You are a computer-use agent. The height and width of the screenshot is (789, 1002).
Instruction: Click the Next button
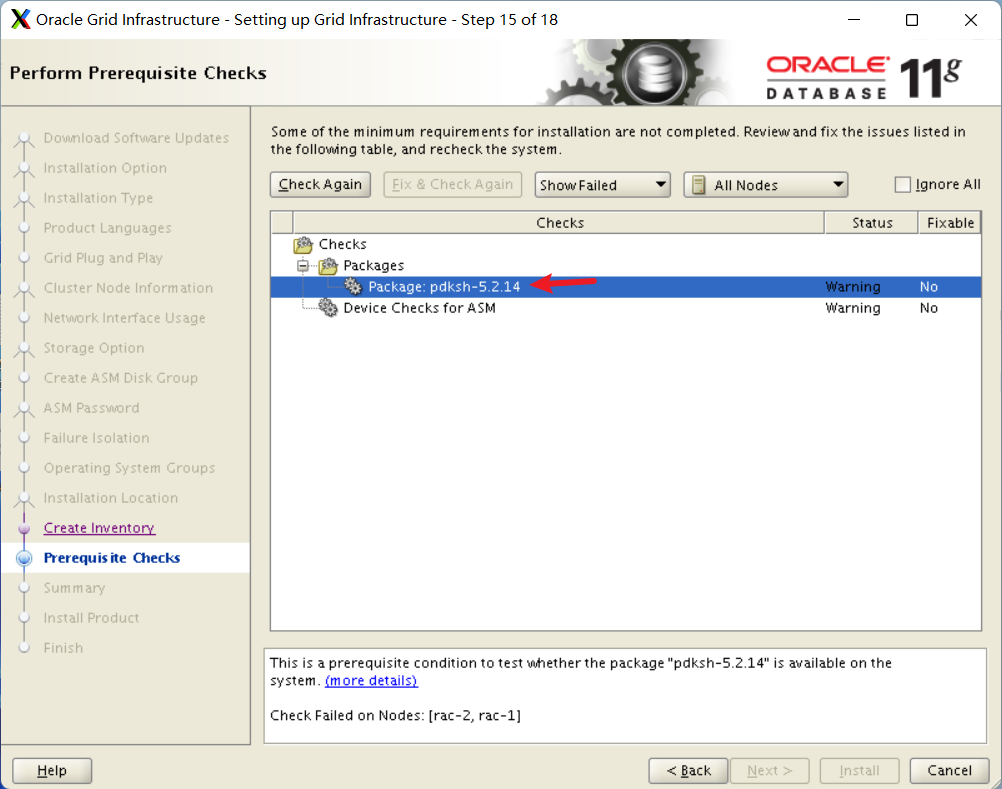769,770
